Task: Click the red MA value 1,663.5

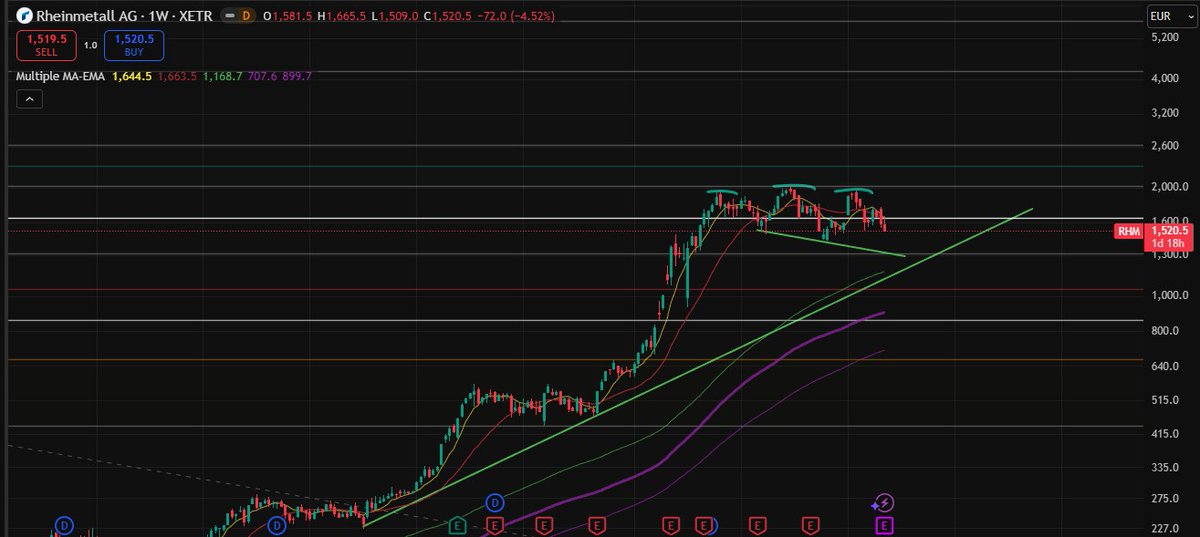Action: [177, 76]
